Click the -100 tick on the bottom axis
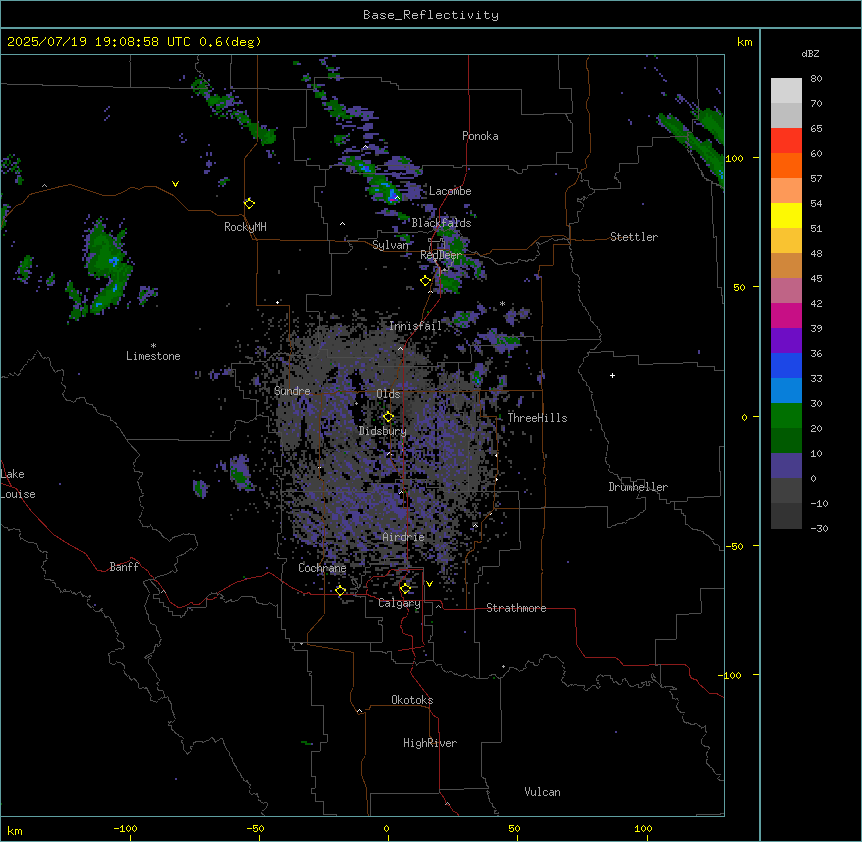 (x=125, y=828)
